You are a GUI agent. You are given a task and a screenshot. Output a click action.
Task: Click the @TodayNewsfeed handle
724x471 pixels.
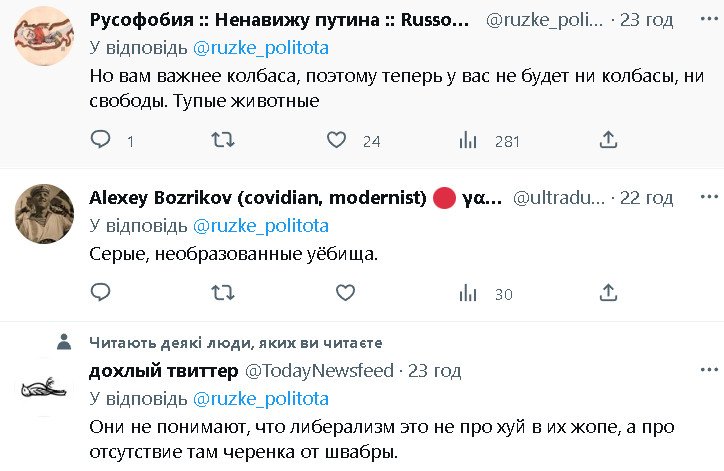[x=320, y=371]
